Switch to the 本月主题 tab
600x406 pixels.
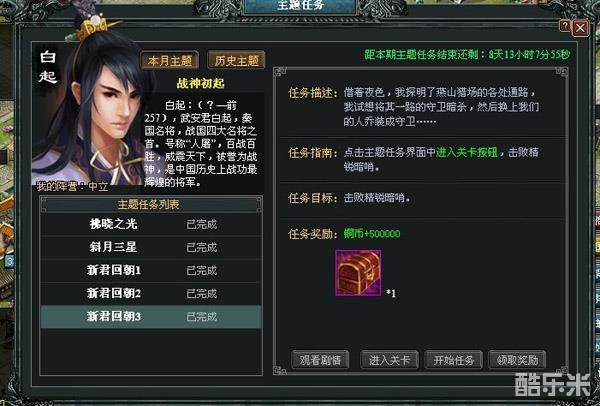pos(170,61)
